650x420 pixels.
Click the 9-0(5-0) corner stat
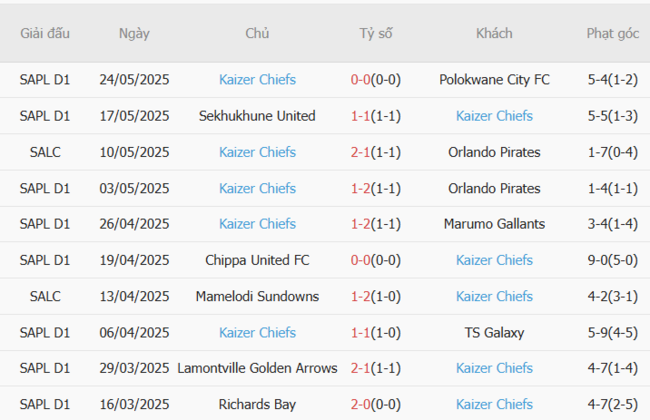pos(613,260)
